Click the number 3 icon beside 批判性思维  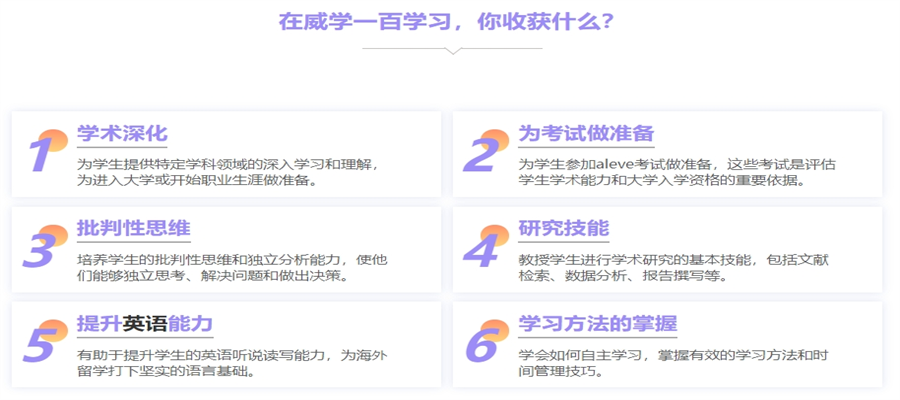tap(44, 247)
